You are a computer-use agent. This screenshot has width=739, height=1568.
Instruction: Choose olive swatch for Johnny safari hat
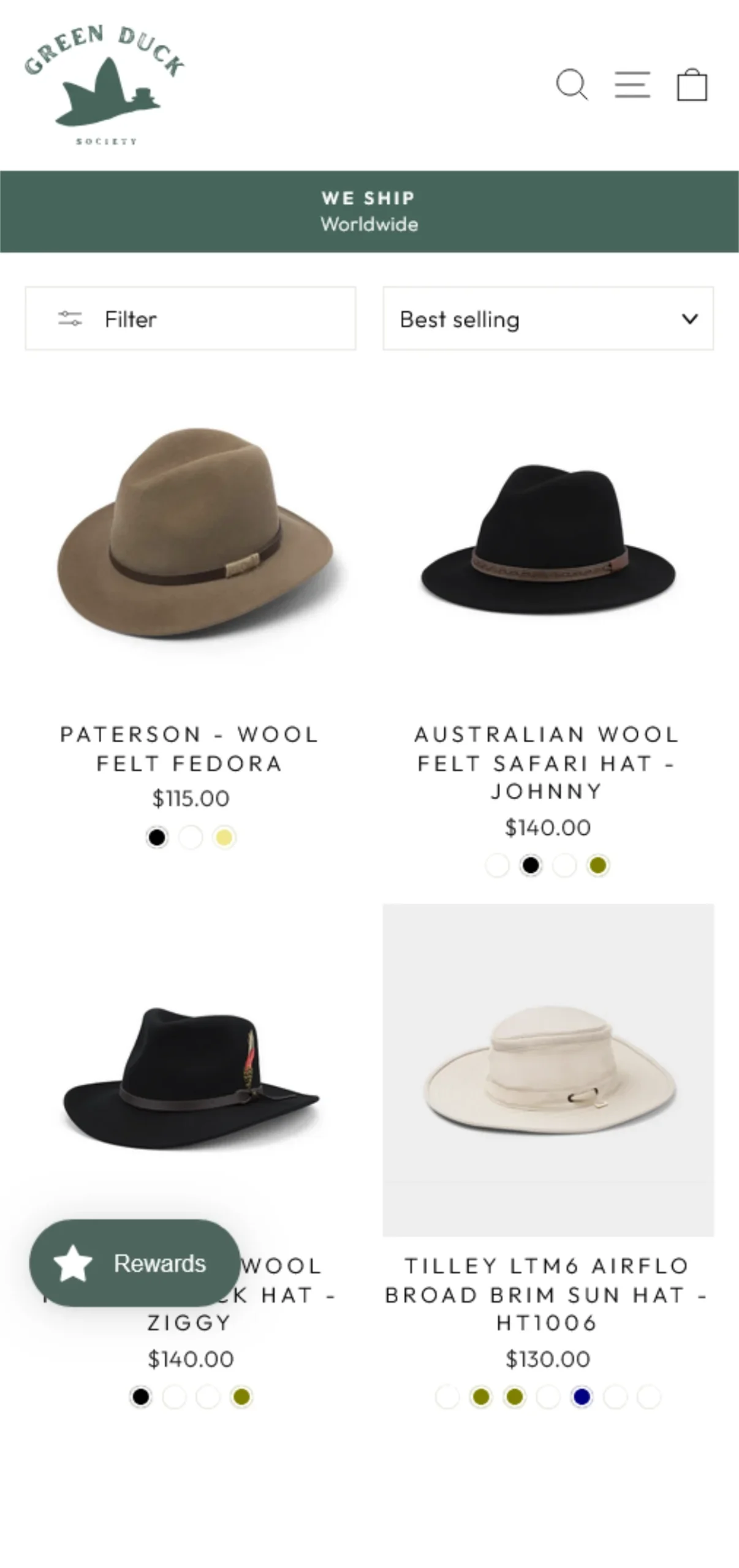click(x=598, y=865)
